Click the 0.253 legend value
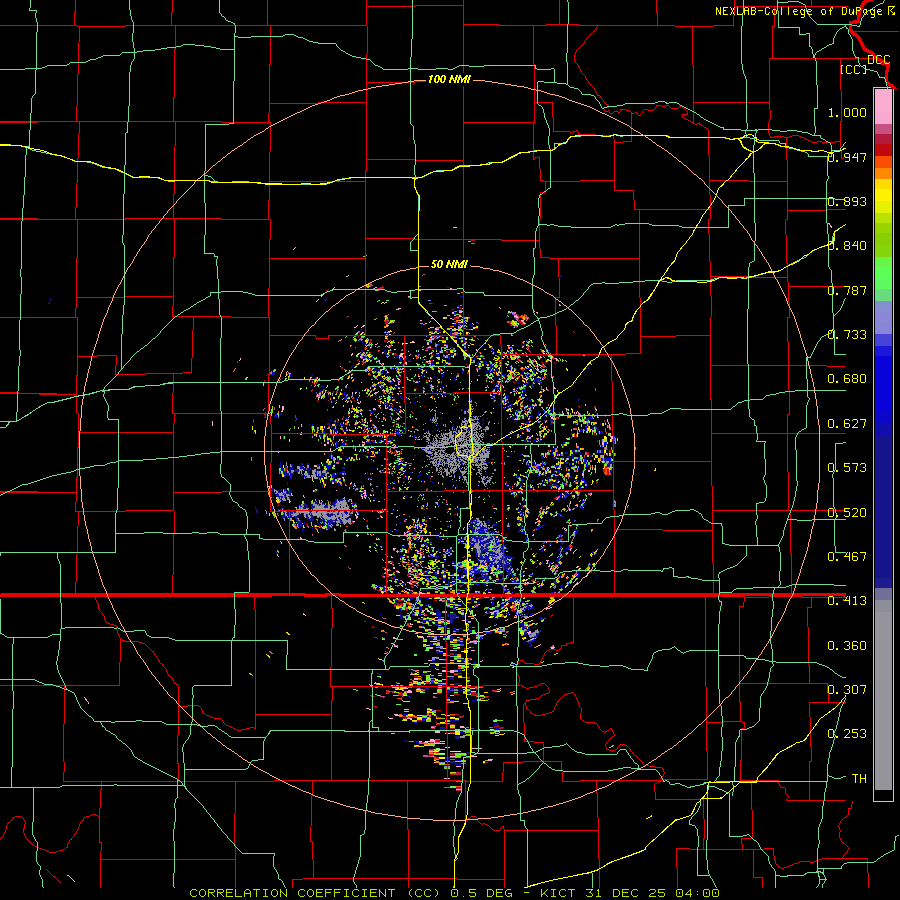Screen dimensions: 900x900 pyautogui.click(x=847, y=734)
